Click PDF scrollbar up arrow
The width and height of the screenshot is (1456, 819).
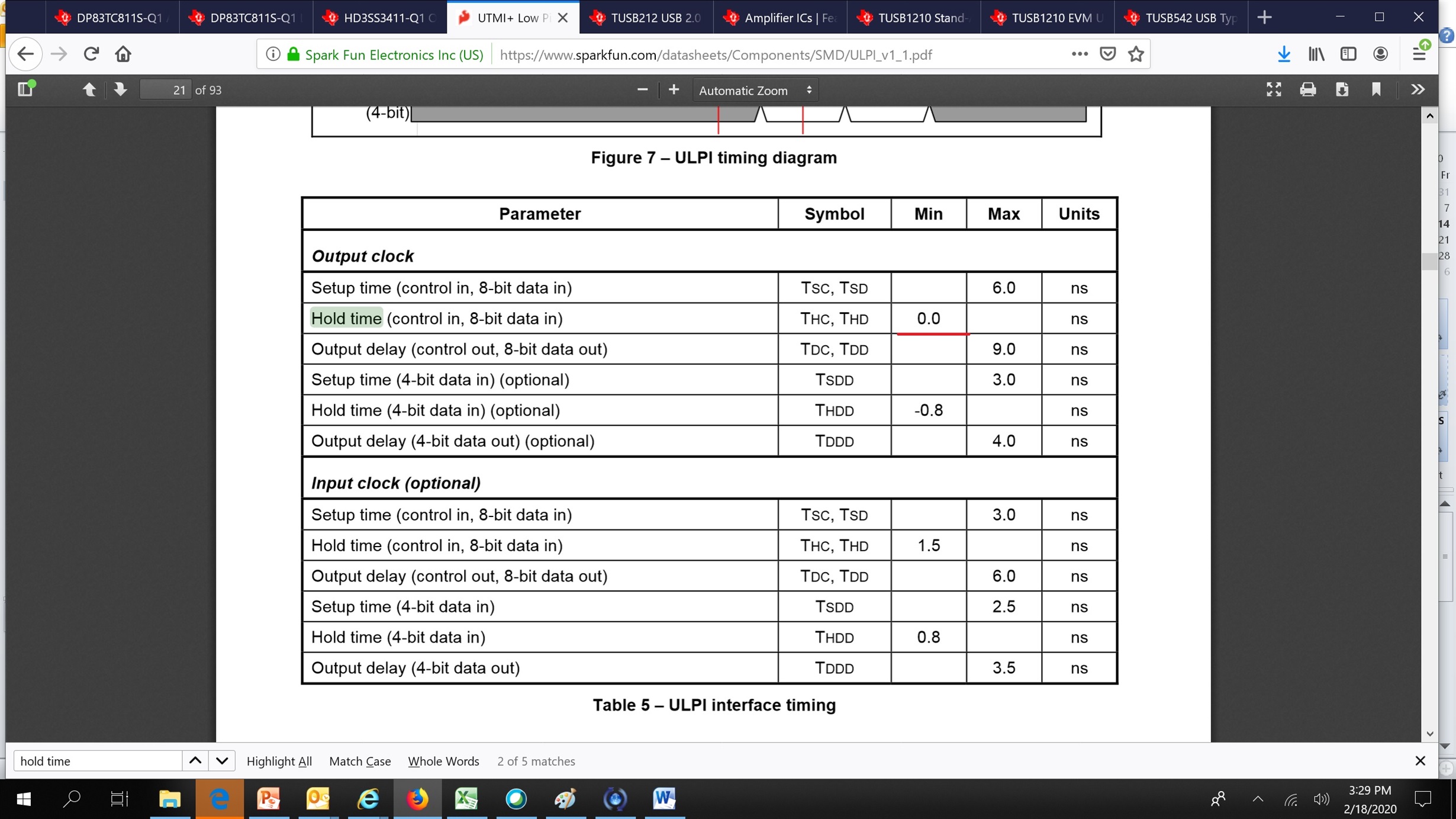(x=1430, y=115)
